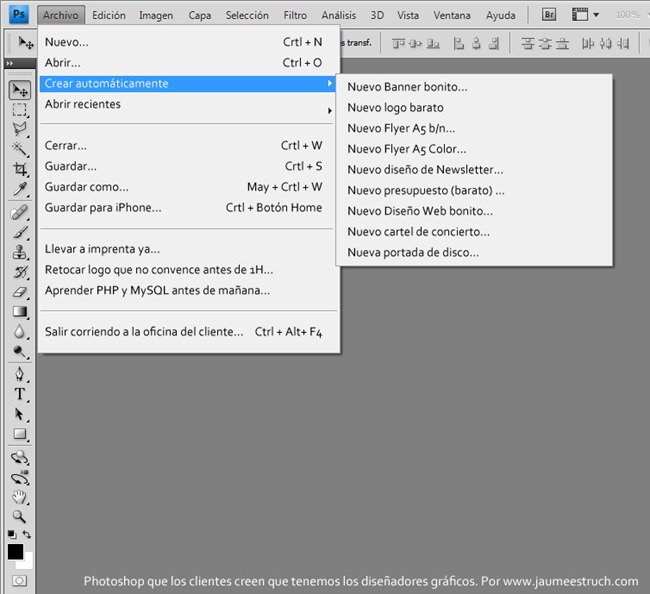Pick the black foreground color swatch
The height and width of the screenshot is (594, 650).
click(x=15, y=552)
